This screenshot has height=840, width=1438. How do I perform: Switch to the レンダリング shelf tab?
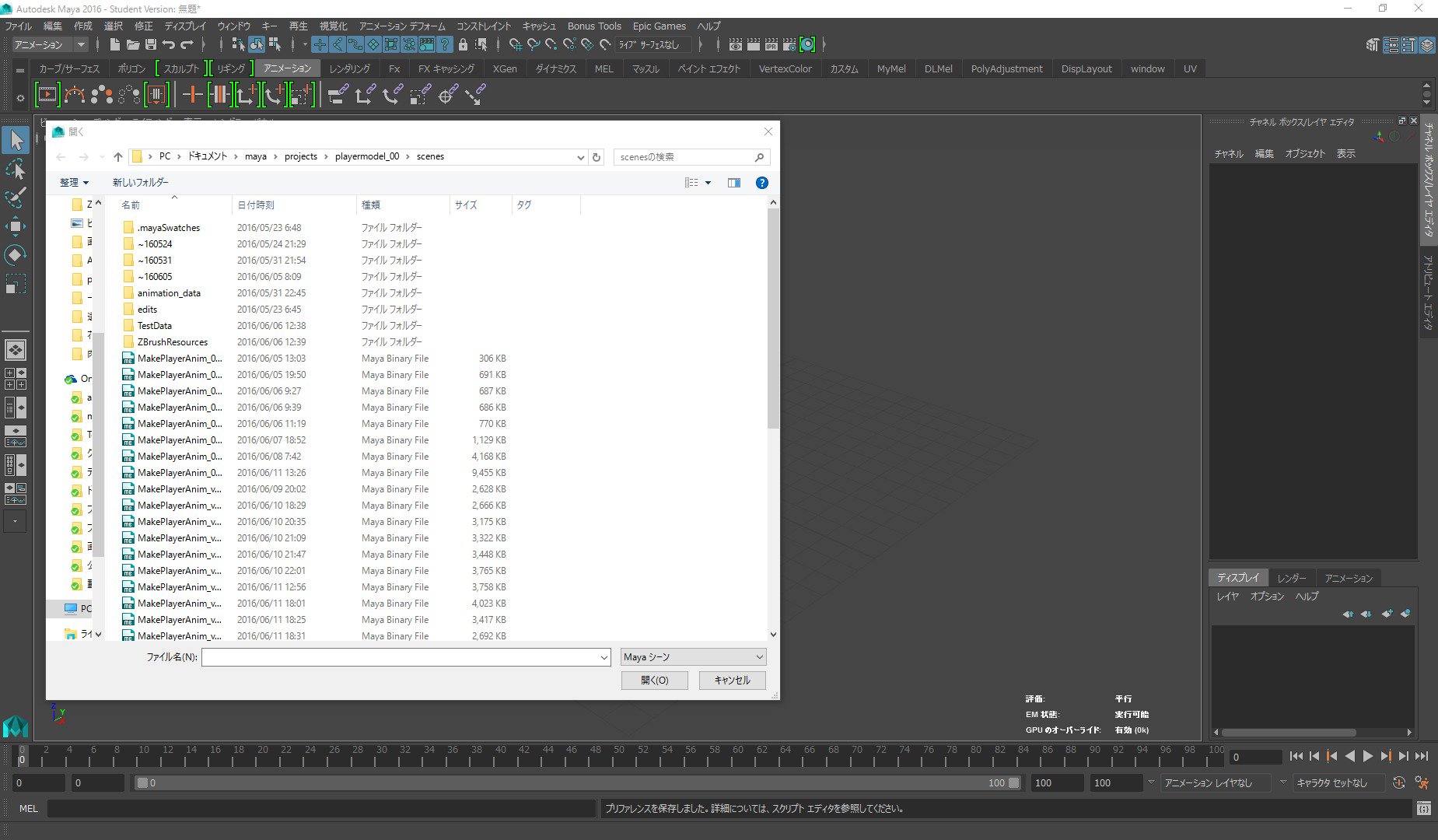point(348,68)
